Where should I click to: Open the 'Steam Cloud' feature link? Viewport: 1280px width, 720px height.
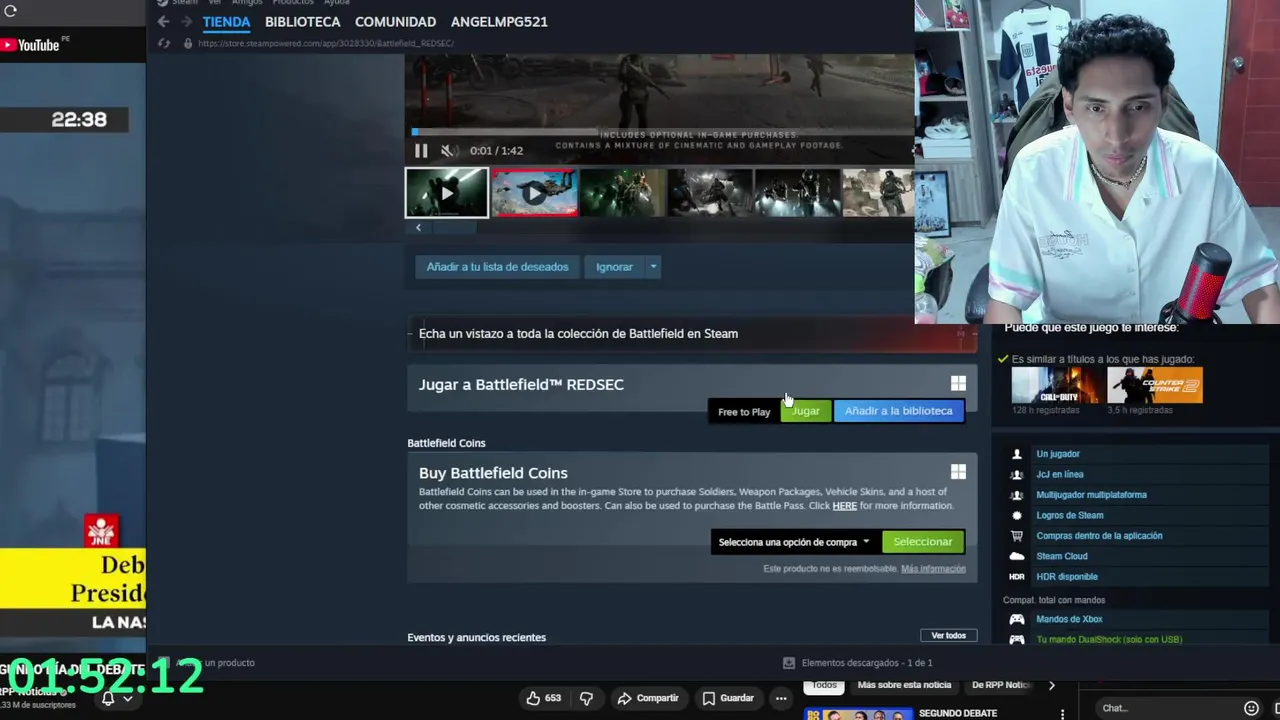1061,556
